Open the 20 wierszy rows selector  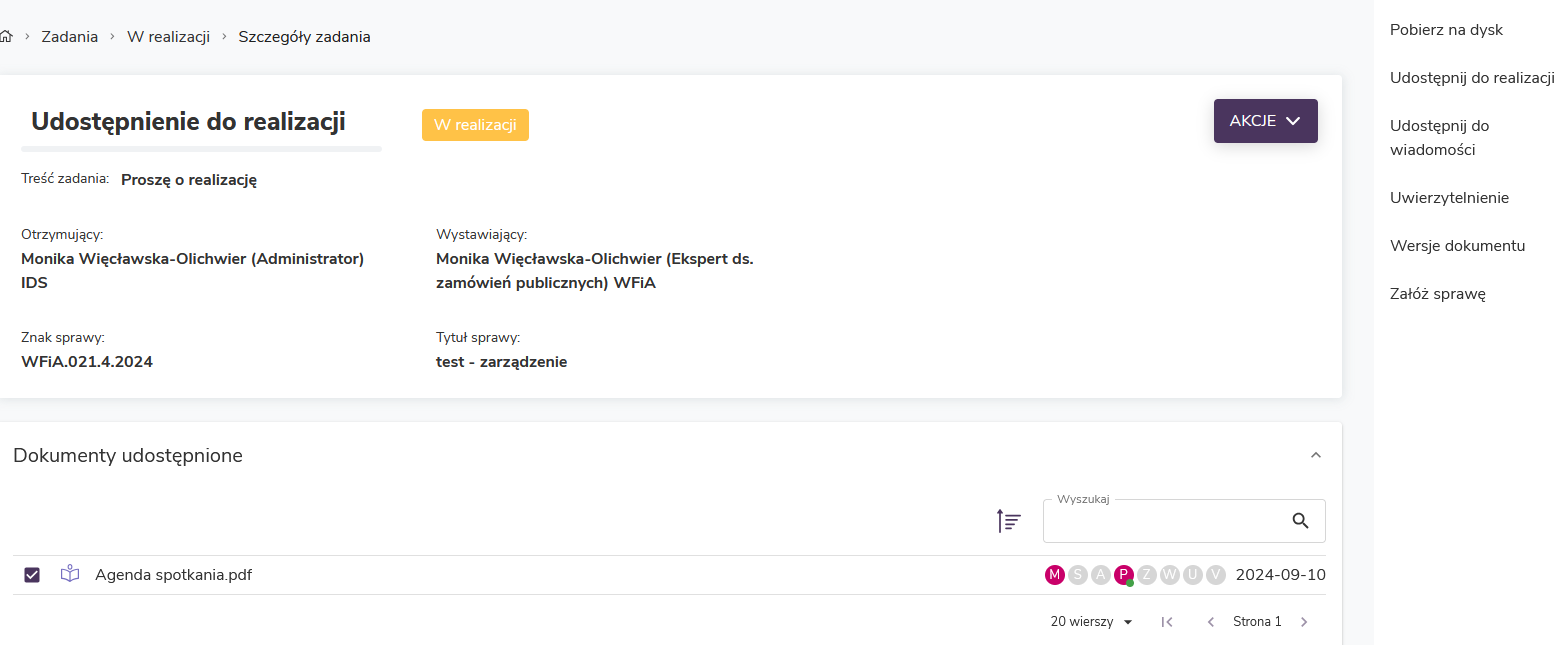1091,622
